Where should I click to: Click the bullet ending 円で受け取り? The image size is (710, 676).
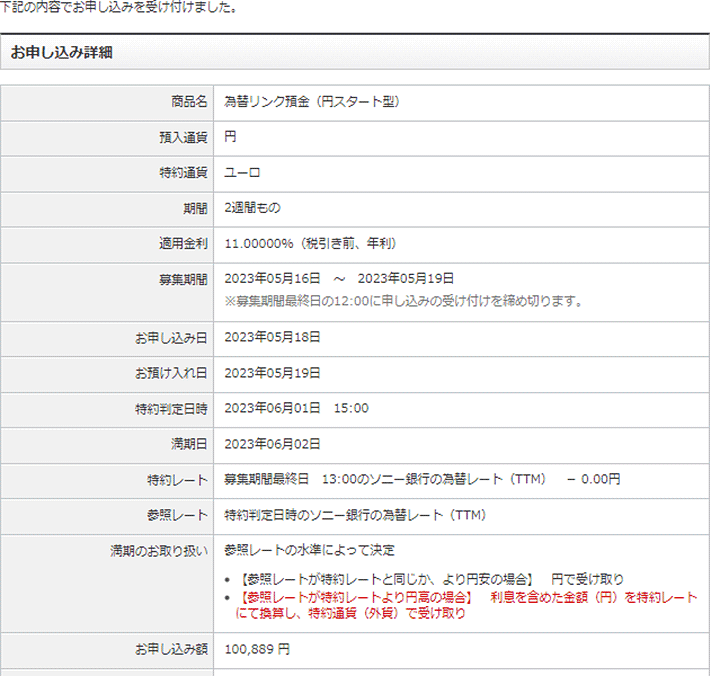[430, 579]
